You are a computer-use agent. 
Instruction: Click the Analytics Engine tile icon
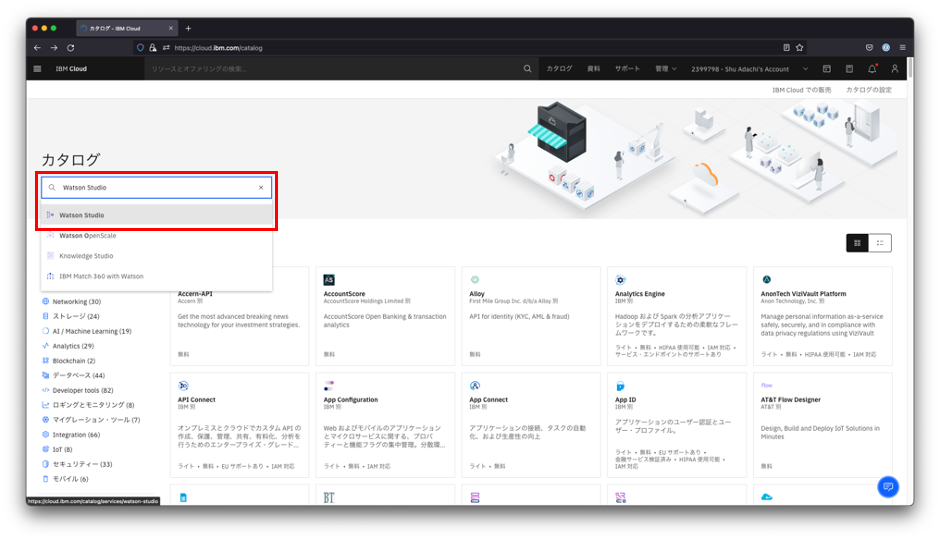[x=620, y=280]
